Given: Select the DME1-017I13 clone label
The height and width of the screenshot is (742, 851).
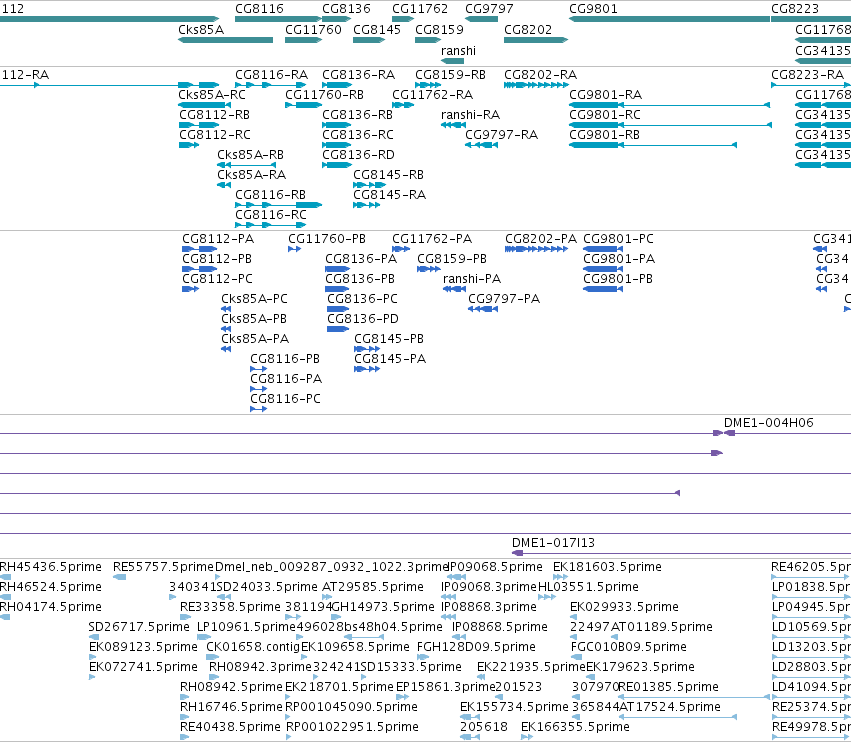Looking at the screenshot, I should [x=553, y=543].
